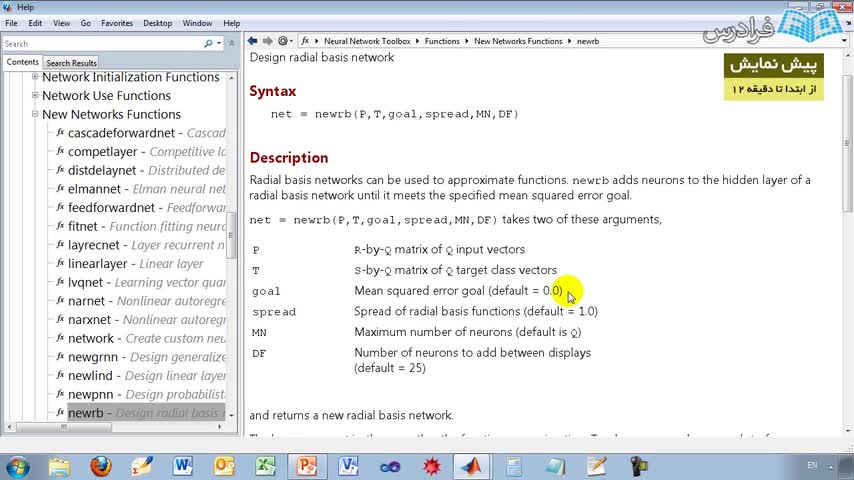
Task: Open PowerPoint from the taskbar
Action: (307, 466)
